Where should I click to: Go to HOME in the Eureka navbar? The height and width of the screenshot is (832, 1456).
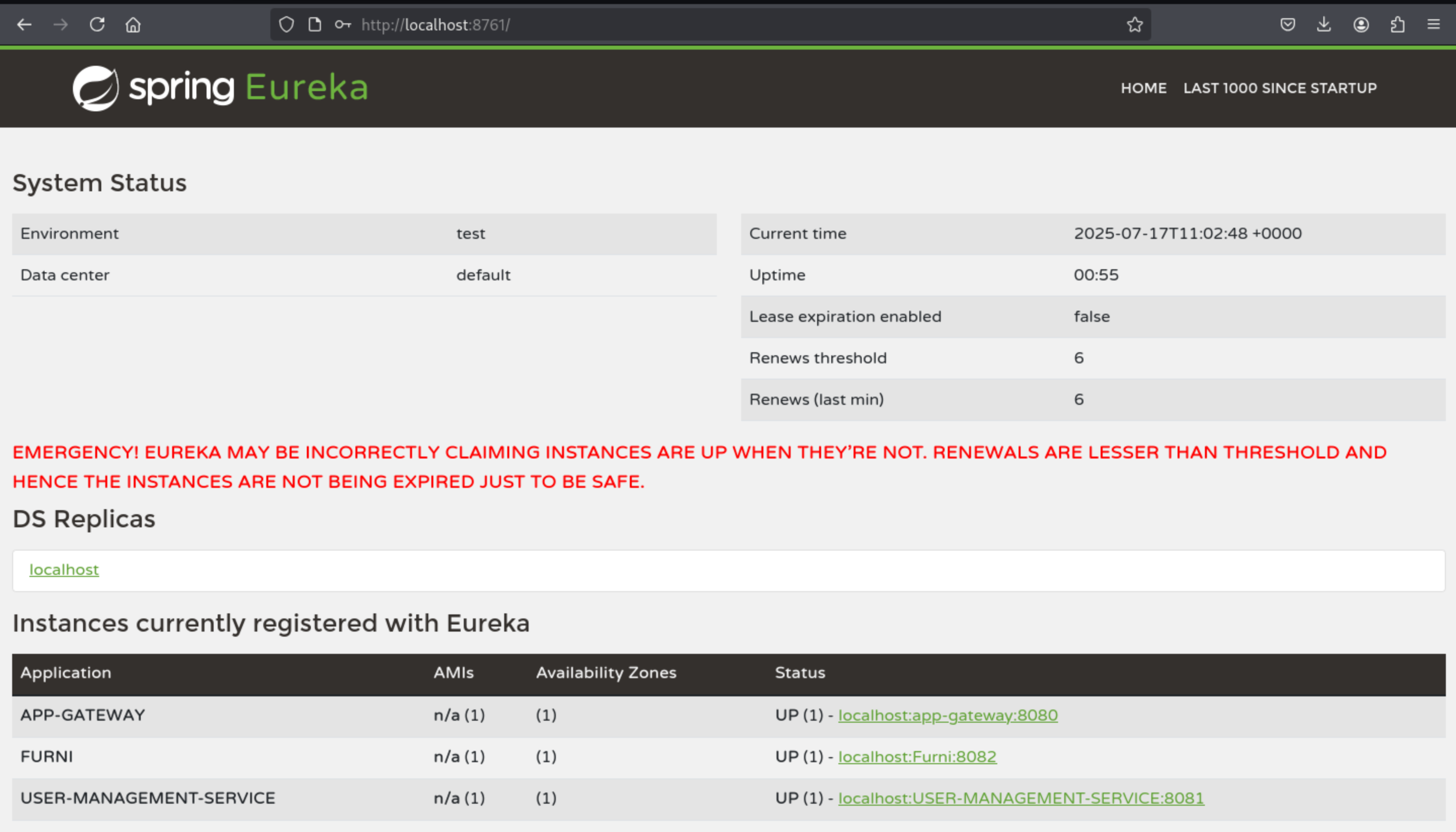coord(1143,88)
